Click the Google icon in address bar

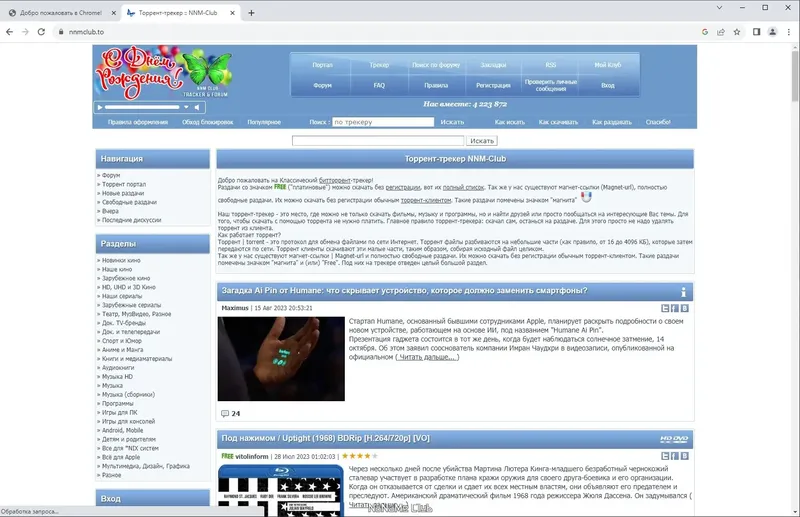point(705,32)
